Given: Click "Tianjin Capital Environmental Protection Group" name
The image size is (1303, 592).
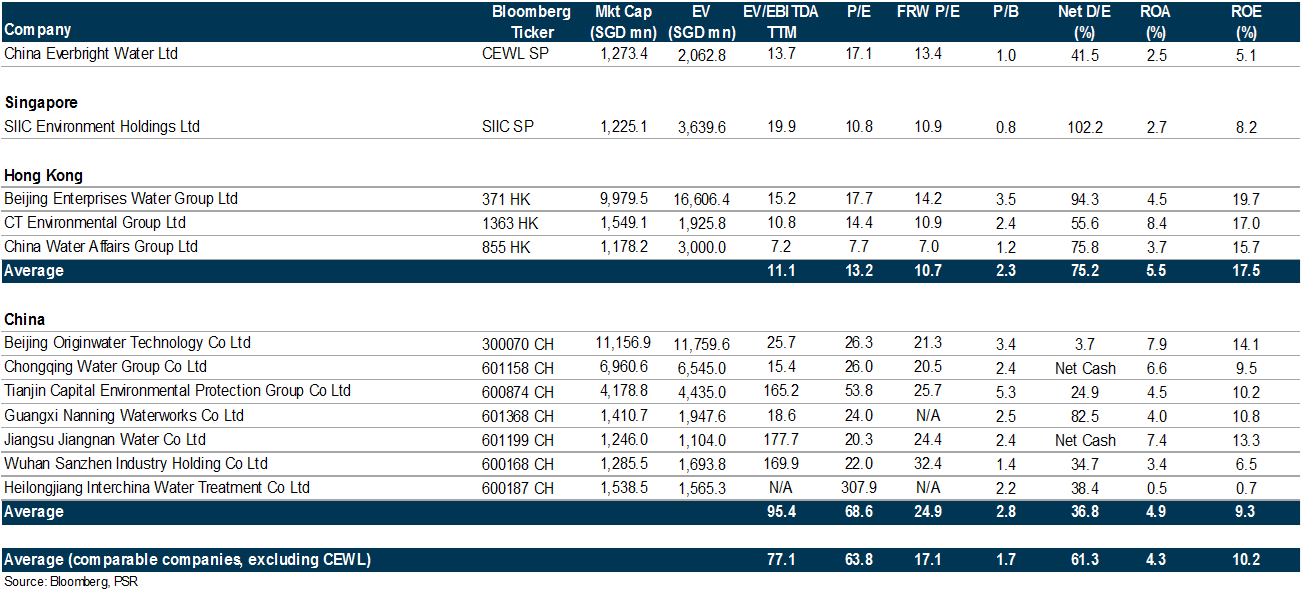Looking at the screenshot, I should 178,390.
